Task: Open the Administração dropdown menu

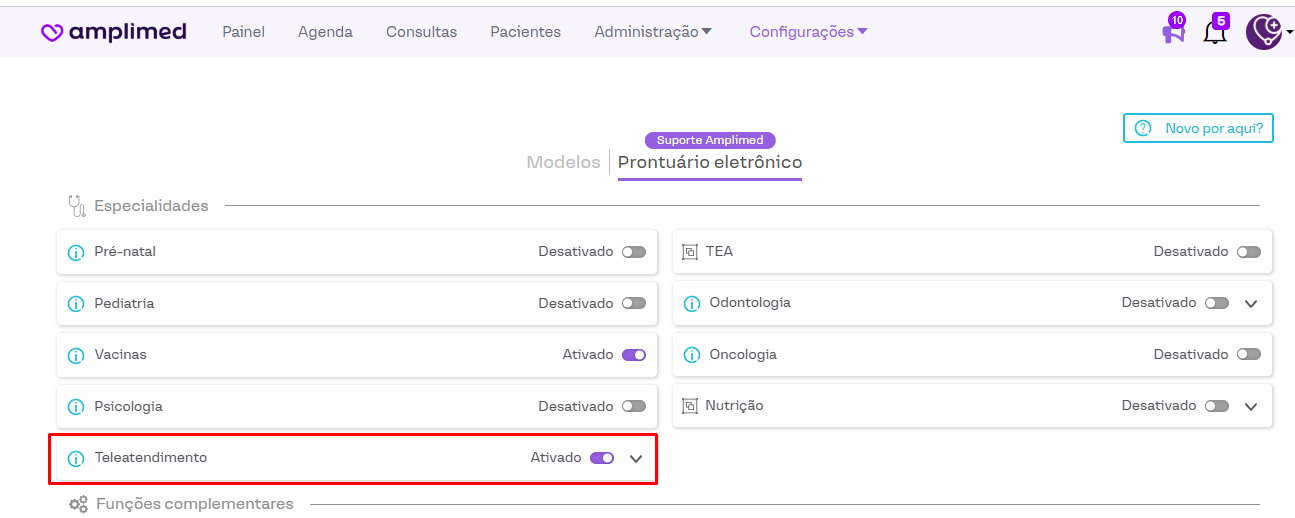Action: [x=653, y=32]
